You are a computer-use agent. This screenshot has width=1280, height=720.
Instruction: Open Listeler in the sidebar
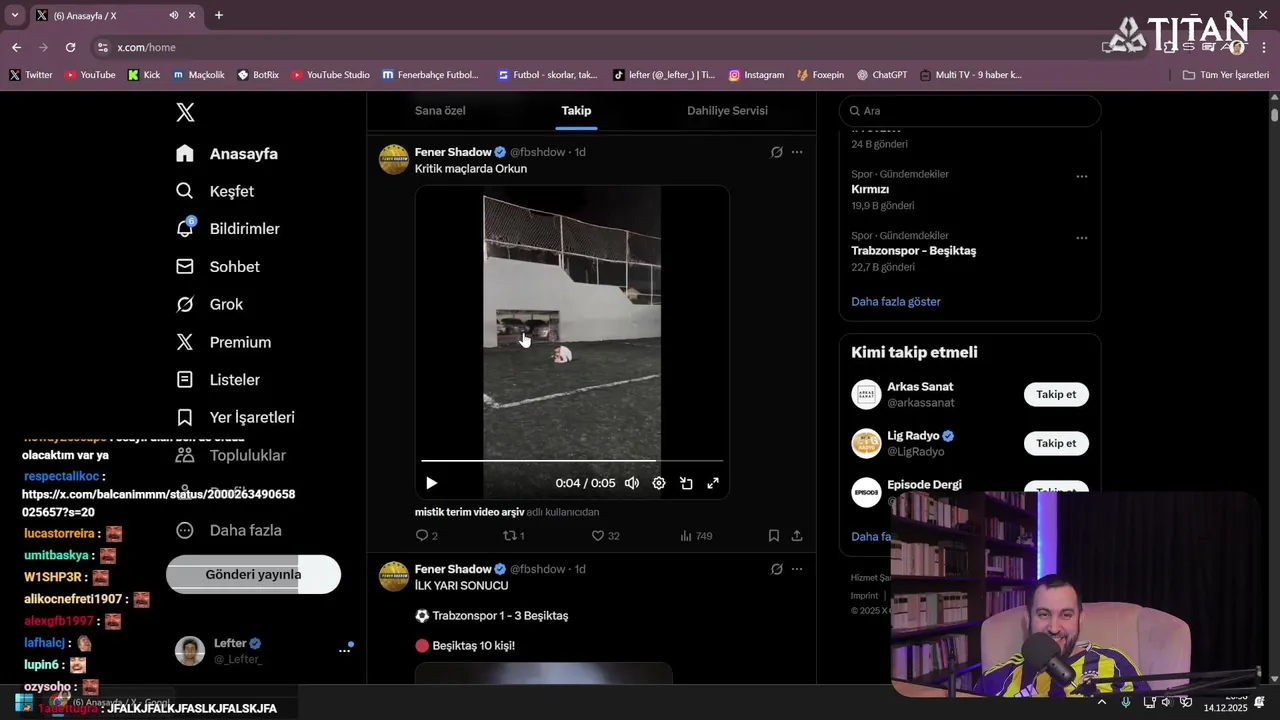tap(218, 380)
